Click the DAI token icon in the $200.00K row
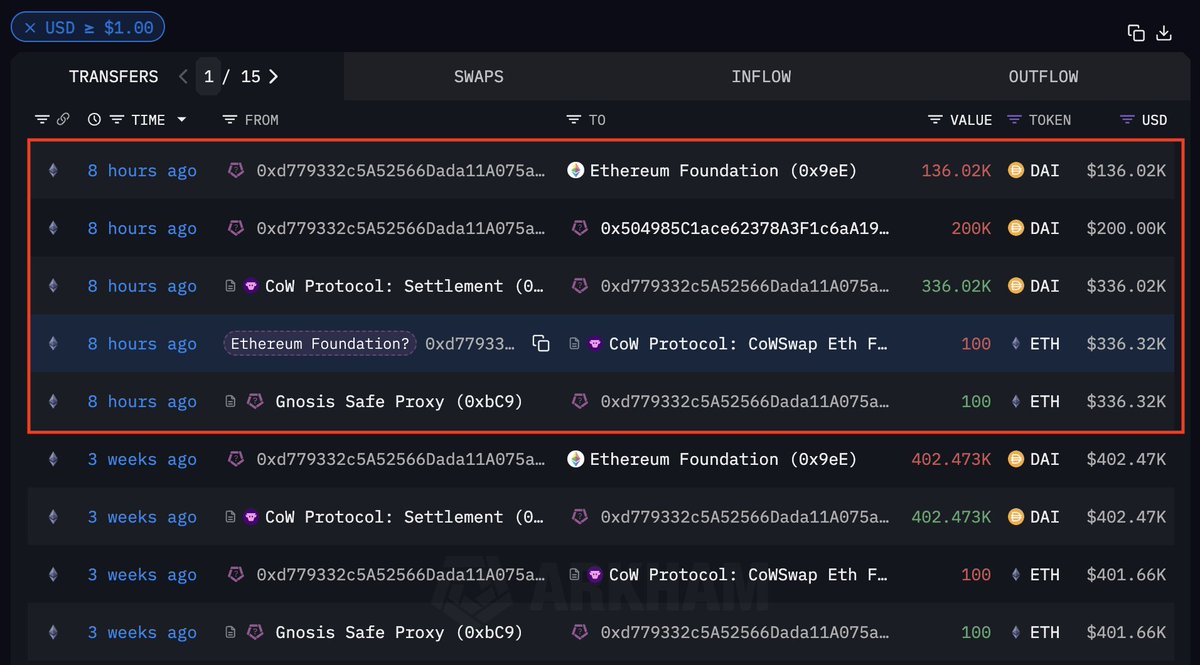 (x=1016, y=229)
